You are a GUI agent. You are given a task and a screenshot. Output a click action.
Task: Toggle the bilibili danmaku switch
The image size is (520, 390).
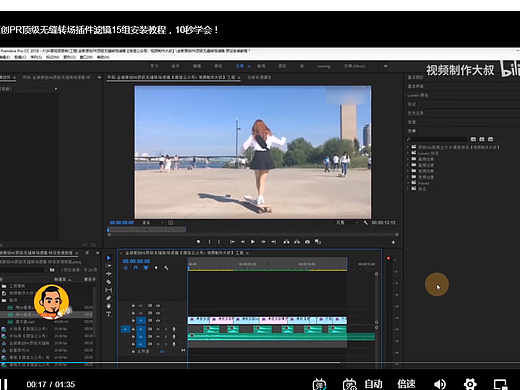coord(319,384)
